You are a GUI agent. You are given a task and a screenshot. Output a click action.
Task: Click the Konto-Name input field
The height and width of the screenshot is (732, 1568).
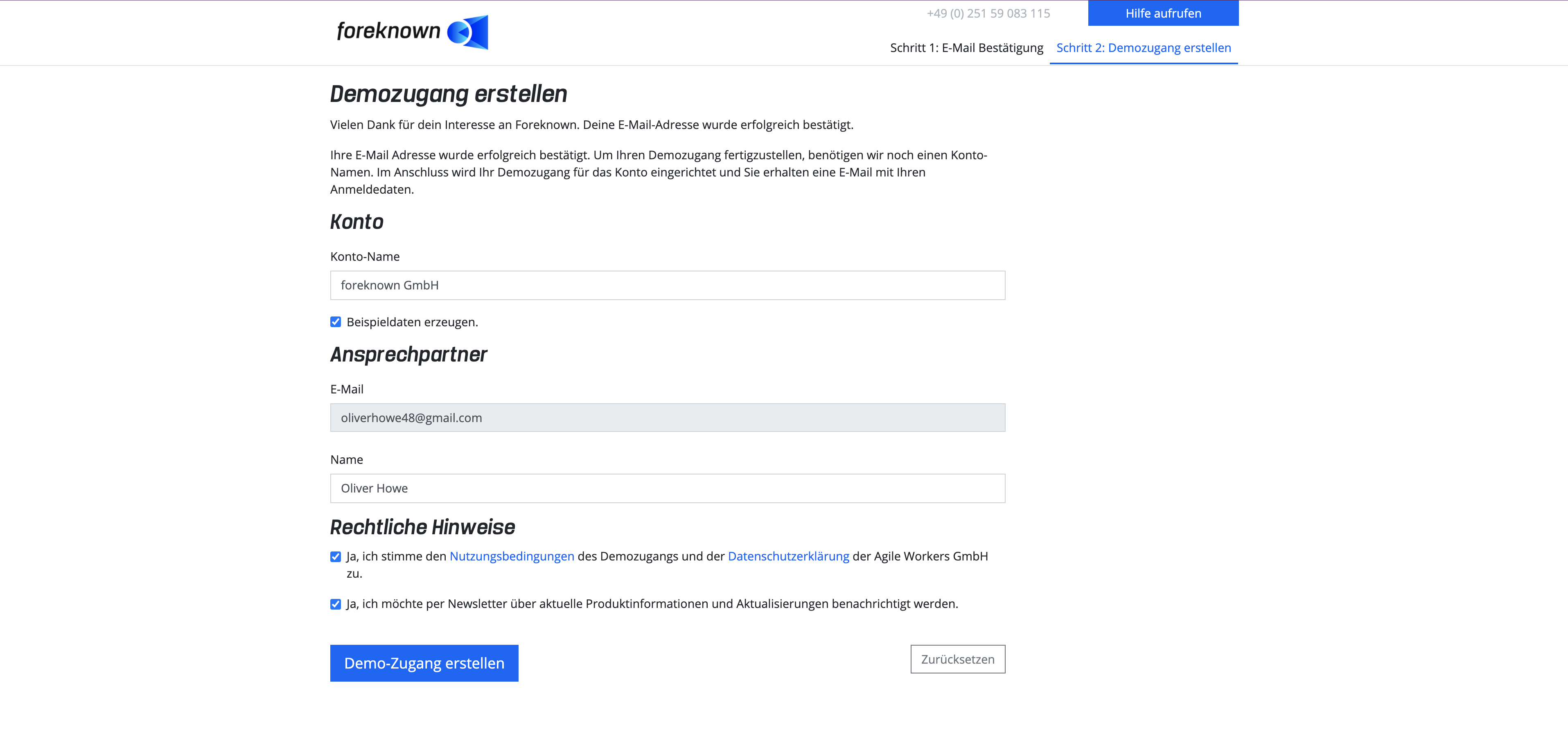click(667, 285)
